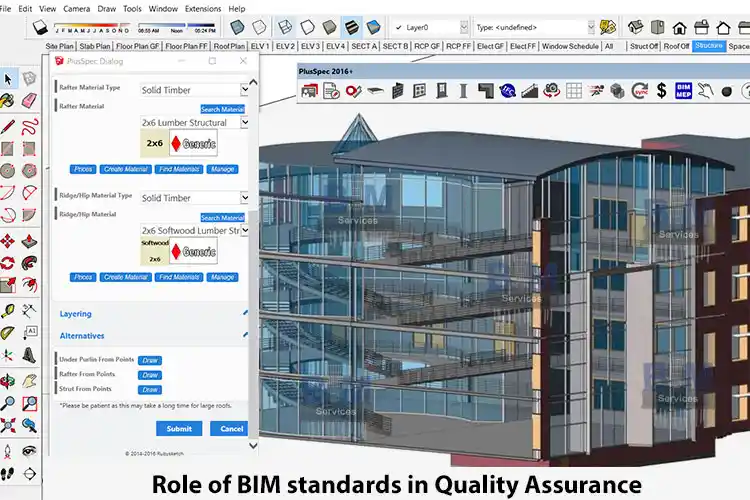Select the PlusSpec window tool

coord(419,90)
